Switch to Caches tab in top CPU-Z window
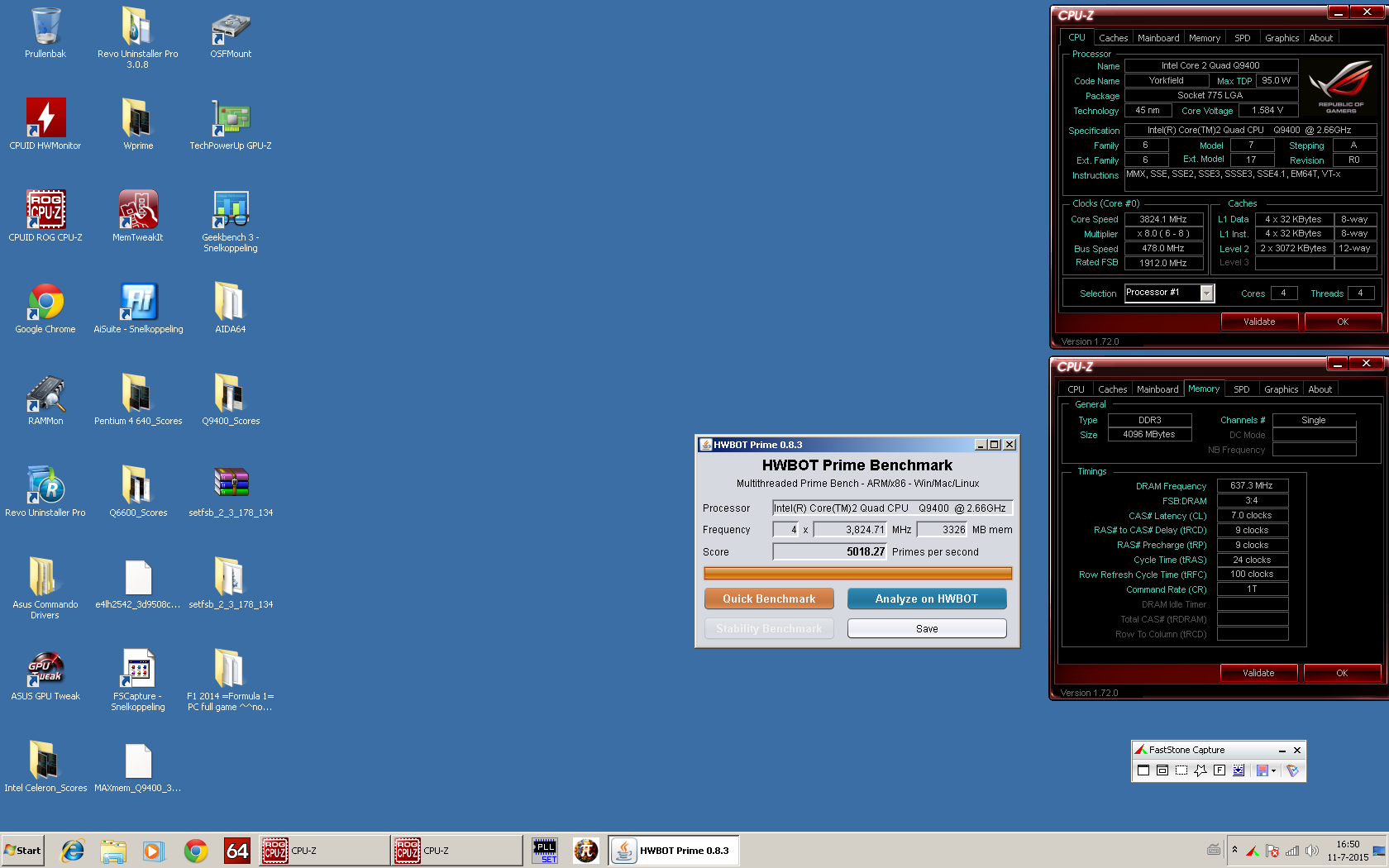 pos(1113,38)
